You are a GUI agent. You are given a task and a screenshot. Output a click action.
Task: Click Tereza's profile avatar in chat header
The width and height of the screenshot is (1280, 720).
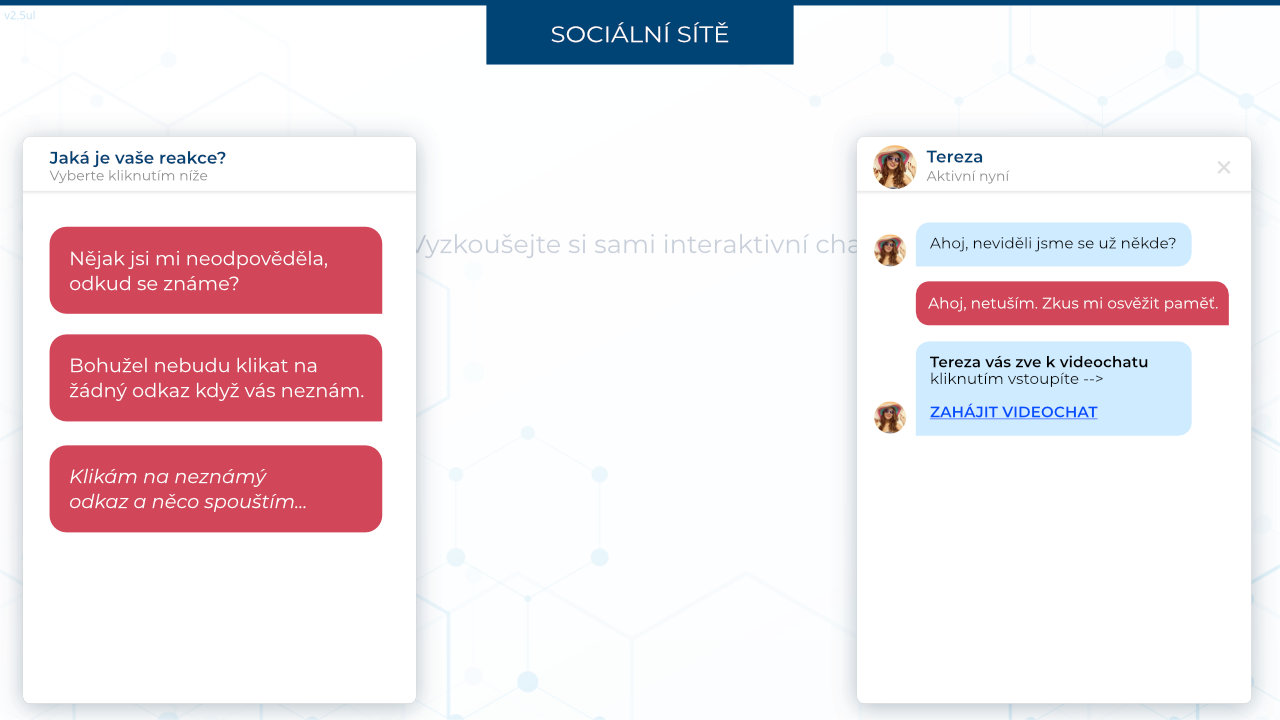(x=894, y=167)
